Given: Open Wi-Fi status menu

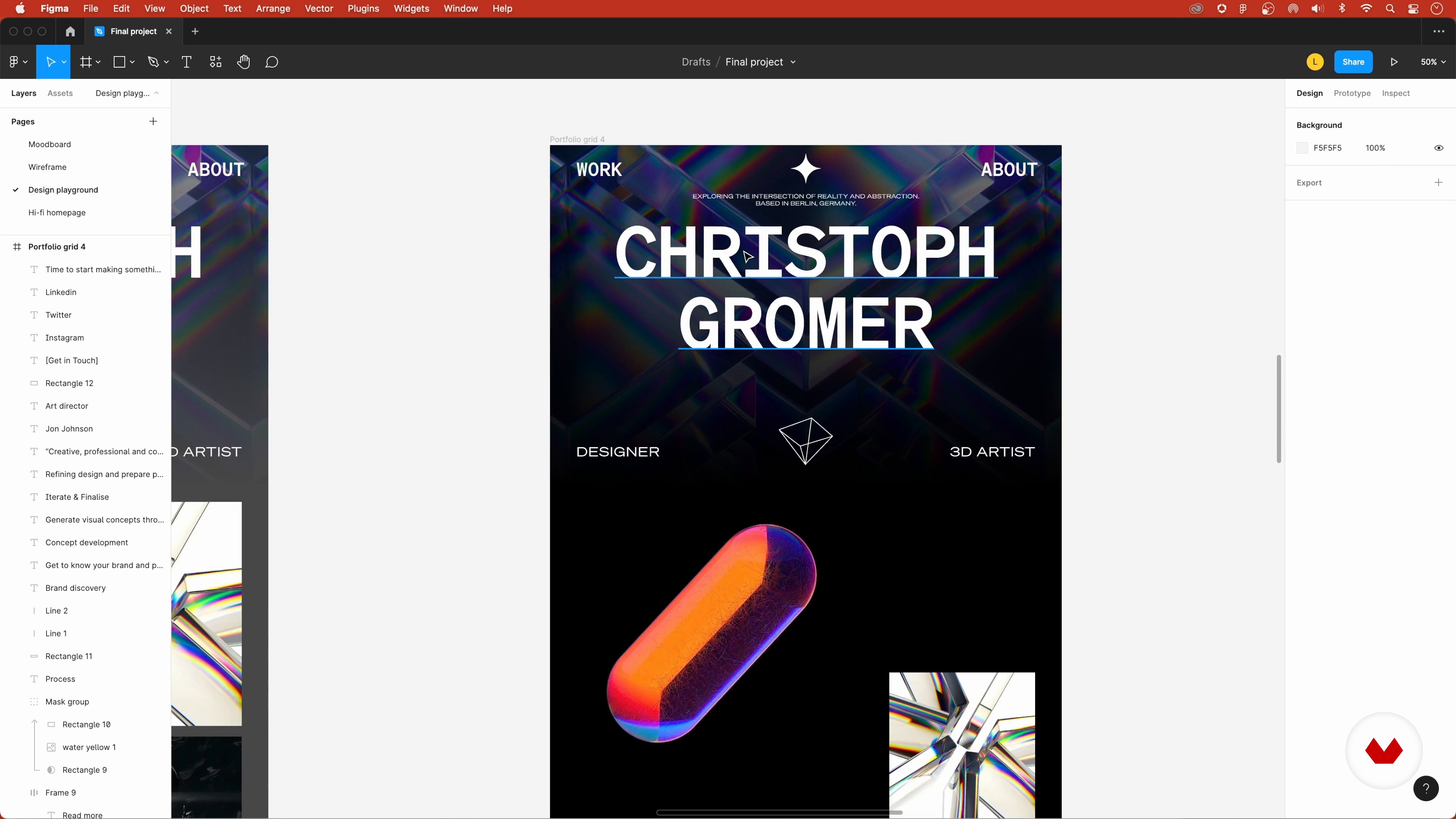Looking at the screenshot, I should coord(1367,8).
